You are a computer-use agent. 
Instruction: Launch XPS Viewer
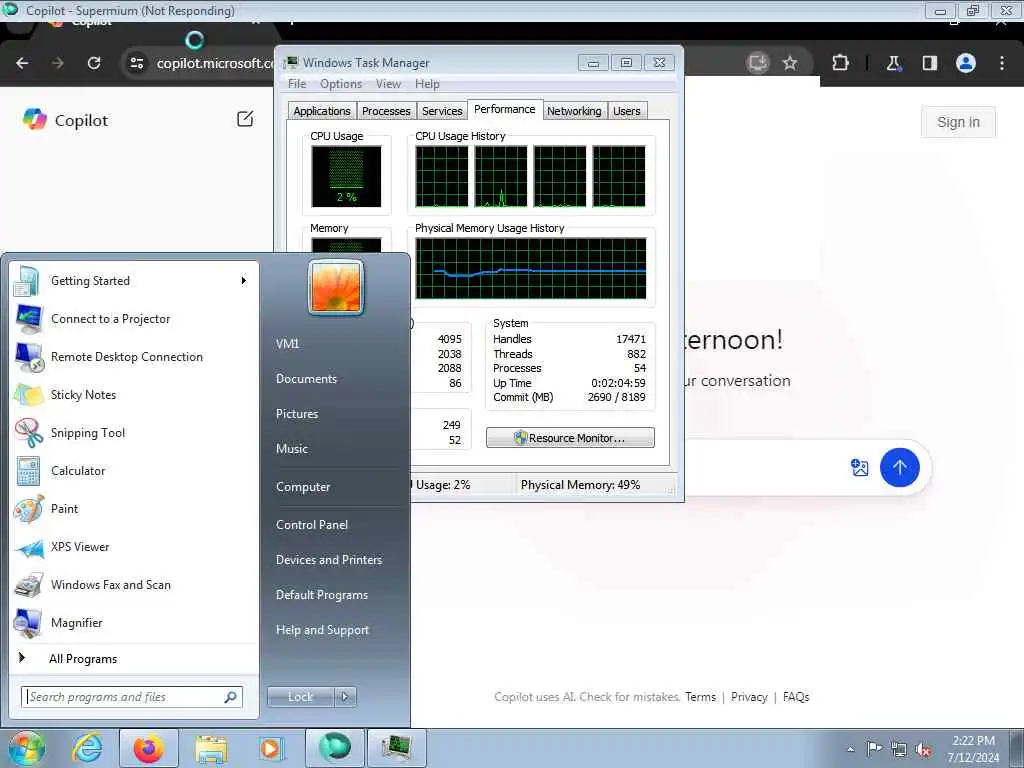coord(134,547)
